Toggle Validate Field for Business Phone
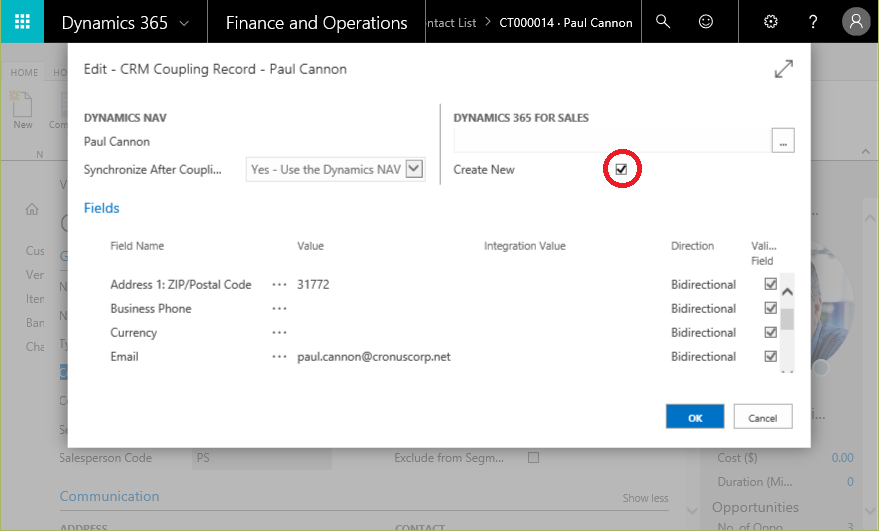879x531 pixels. click(x=771, y=308)
